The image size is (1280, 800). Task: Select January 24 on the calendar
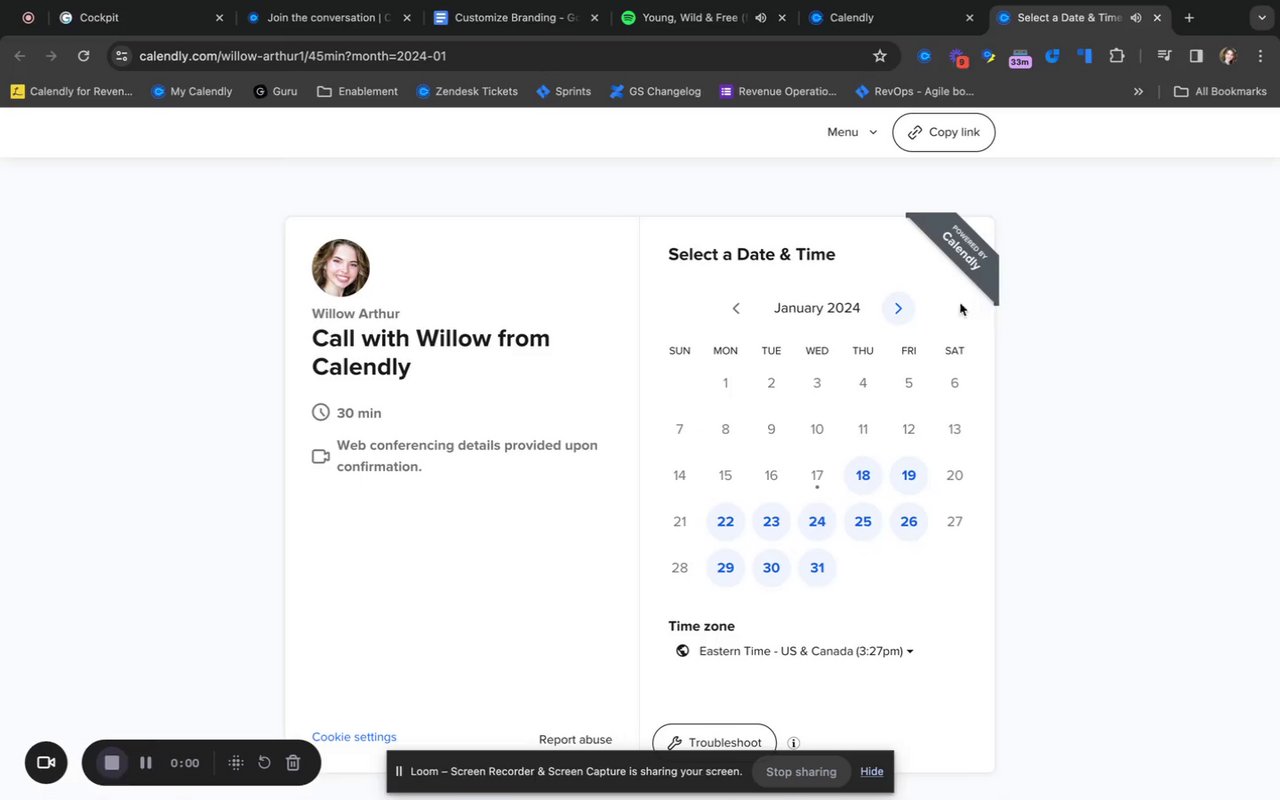817,521
